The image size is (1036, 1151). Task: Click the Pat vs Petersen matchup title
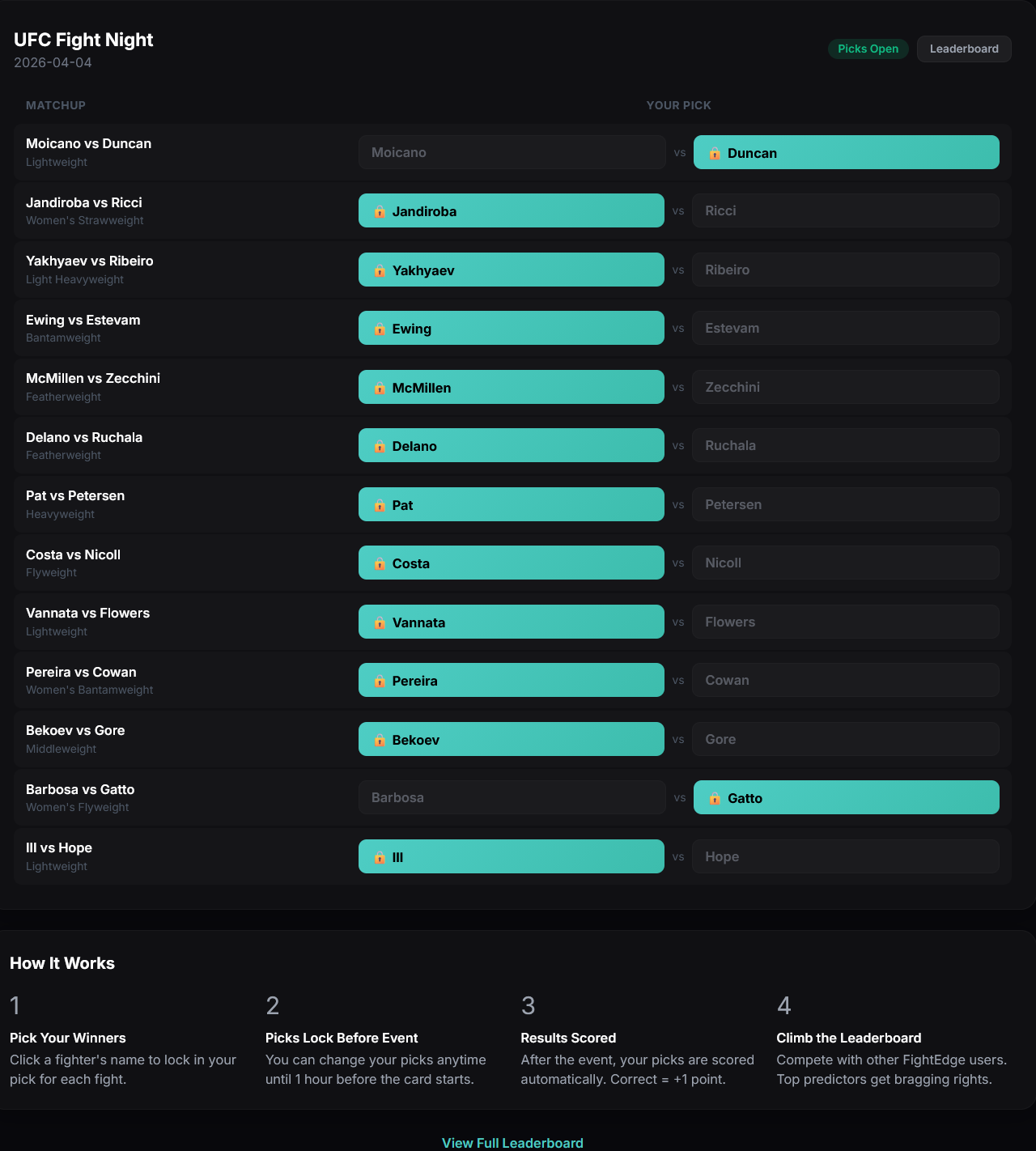[x=75, y=495]
